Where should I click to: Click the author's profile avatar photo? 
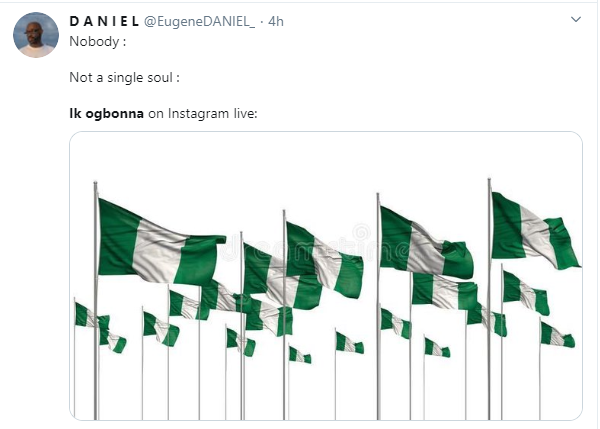[x=35, y=35]
